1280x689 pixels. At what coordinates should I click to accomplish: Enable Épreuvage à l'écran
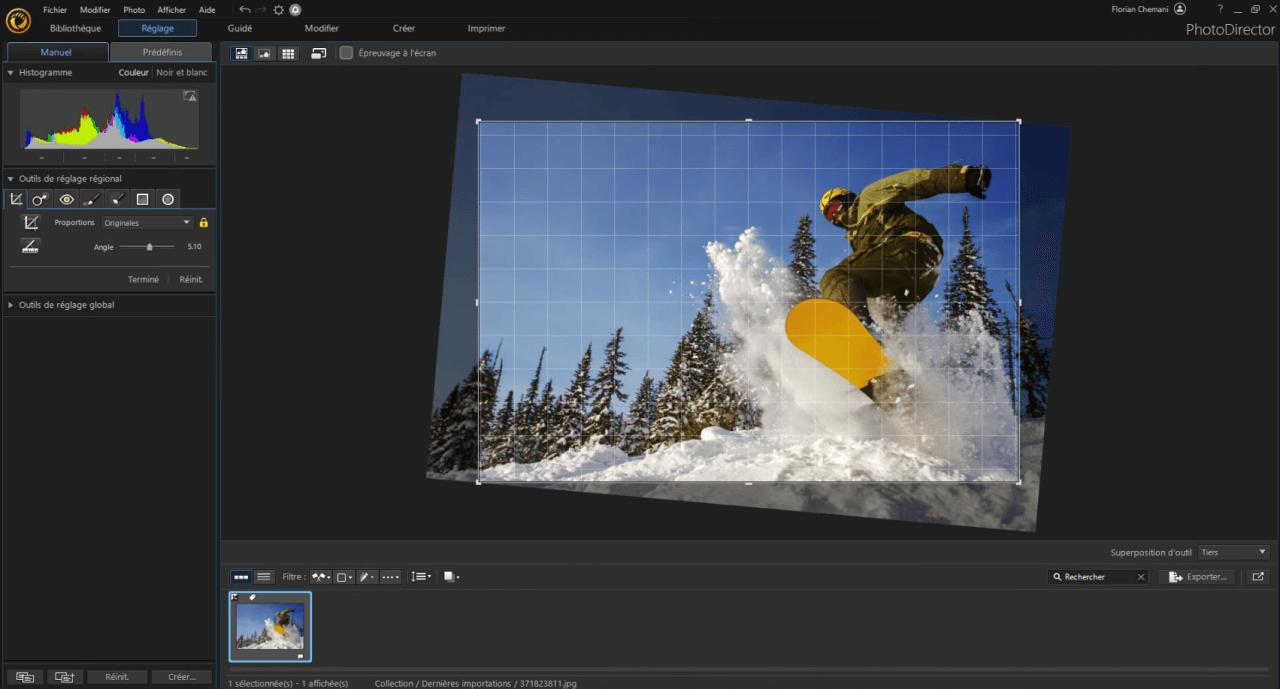[x=347, y=53]
